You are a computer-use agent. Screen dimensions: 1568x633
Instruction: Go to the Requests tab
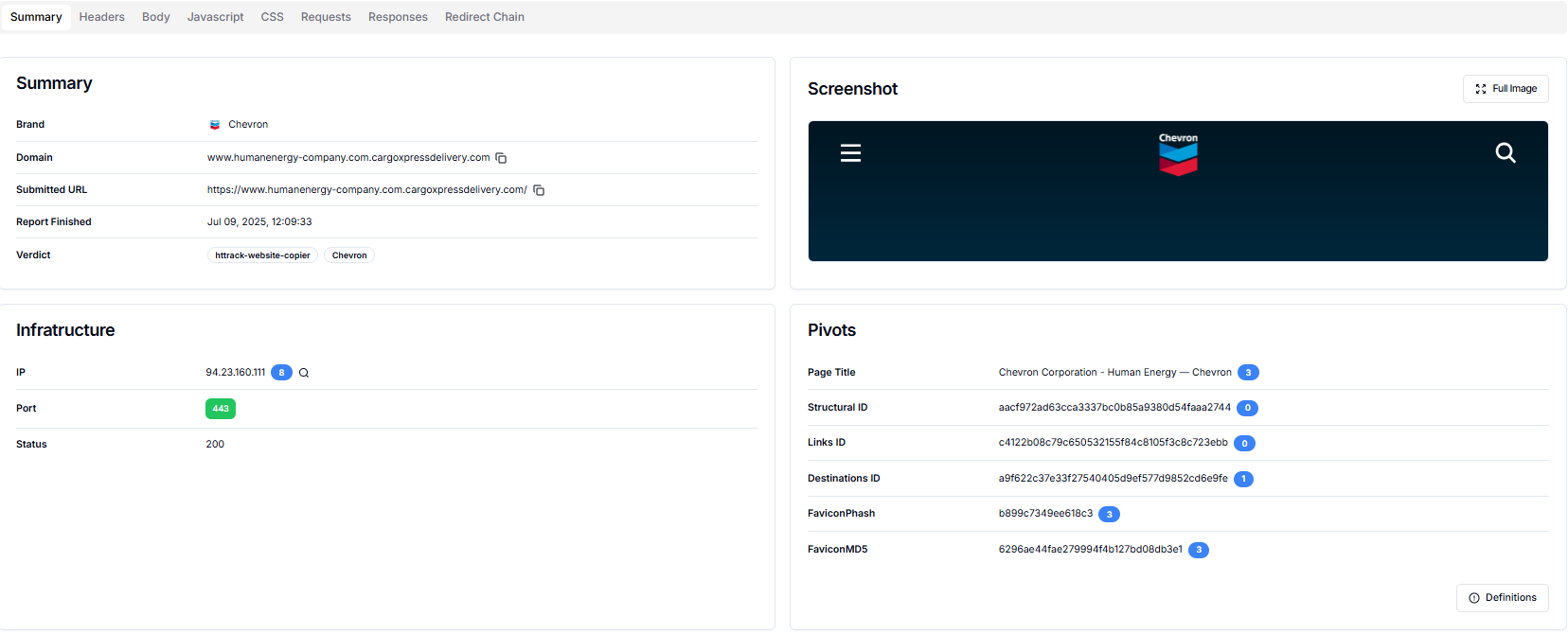[326, 17]
